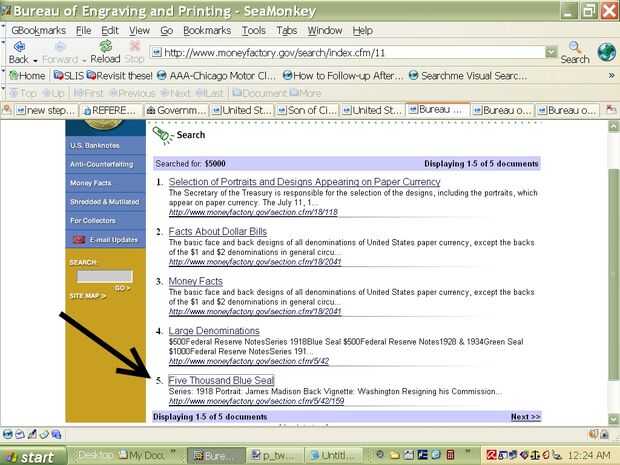Open 'U.S. Banknotes' sidebar section

105,146
